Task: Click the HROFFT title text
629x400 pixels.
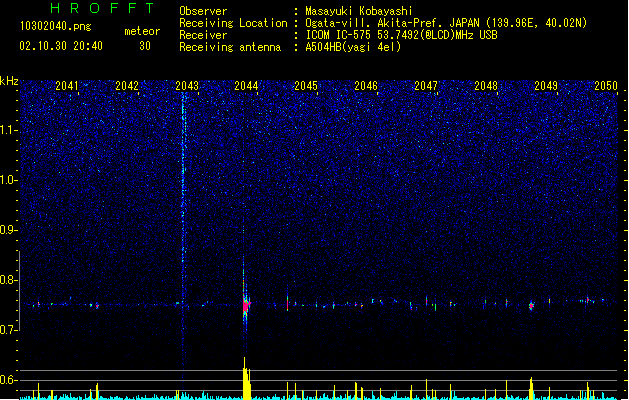Action: (x=102, y=8)
